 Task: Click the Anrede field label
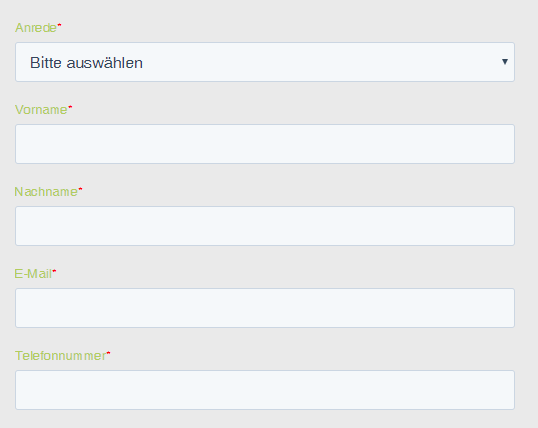click(36, 28)
